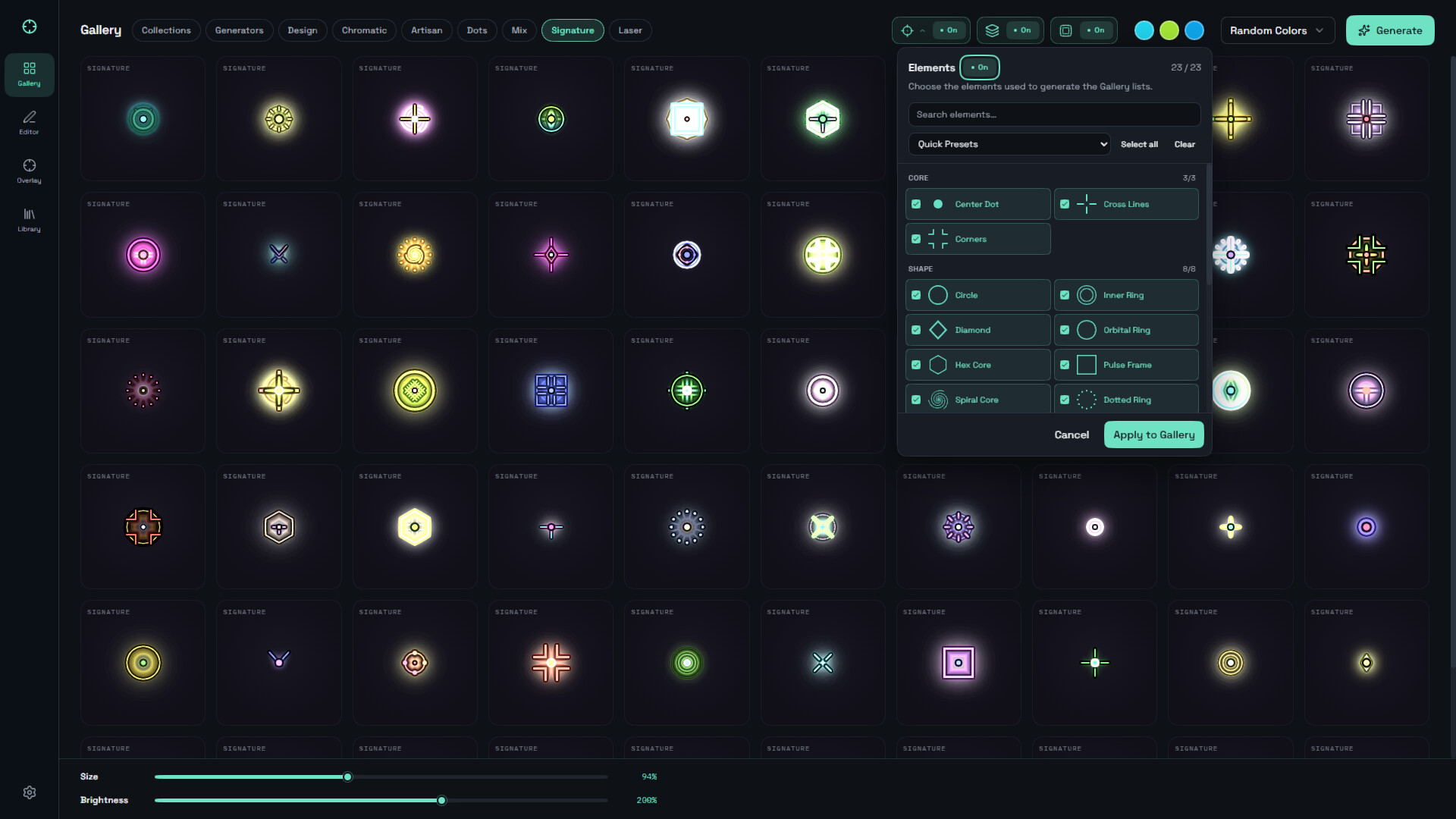Click the Inner Ring shape icon

tap(1087, 295)
